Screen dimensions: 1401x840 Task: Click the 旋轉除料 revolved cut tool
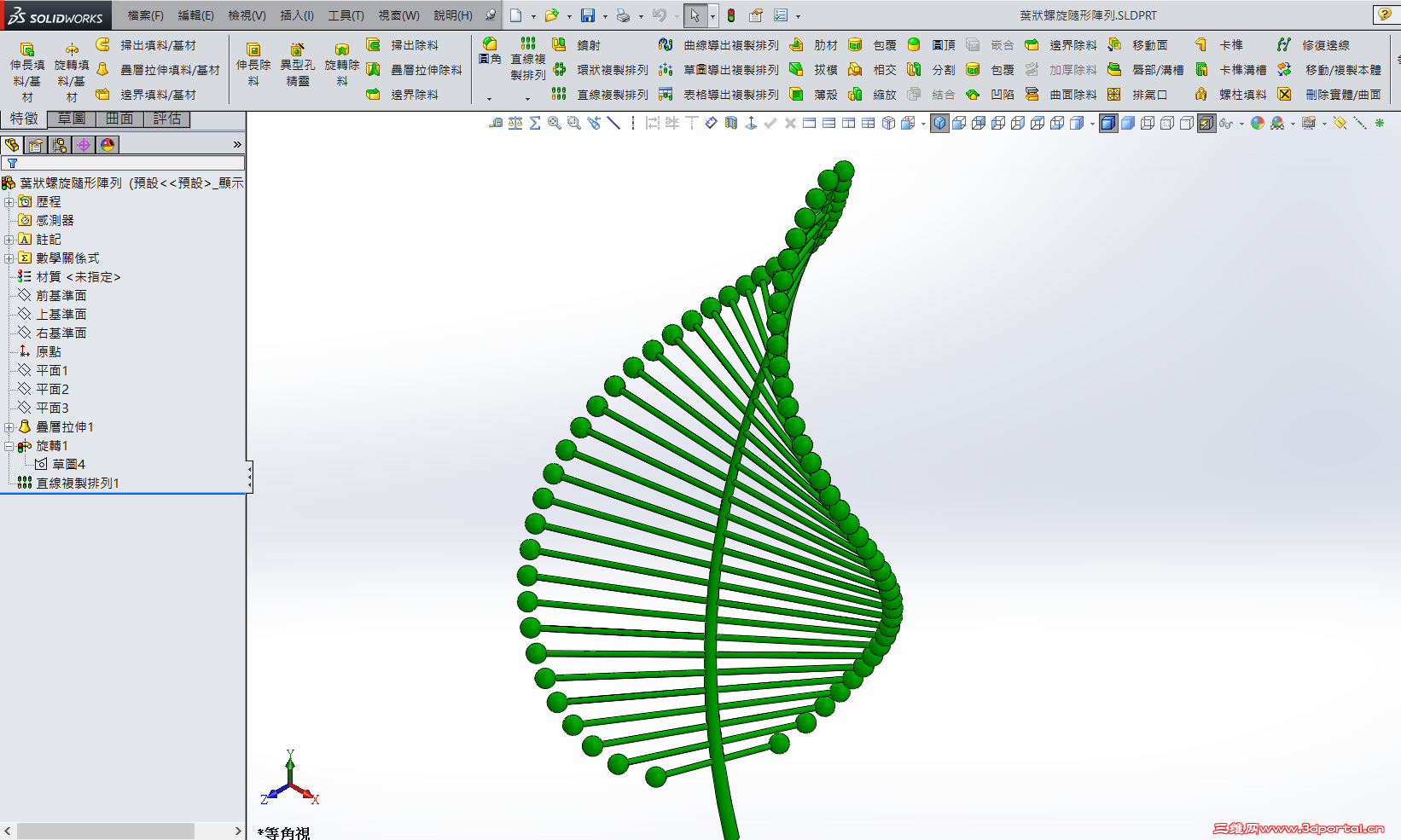[342, 64]
